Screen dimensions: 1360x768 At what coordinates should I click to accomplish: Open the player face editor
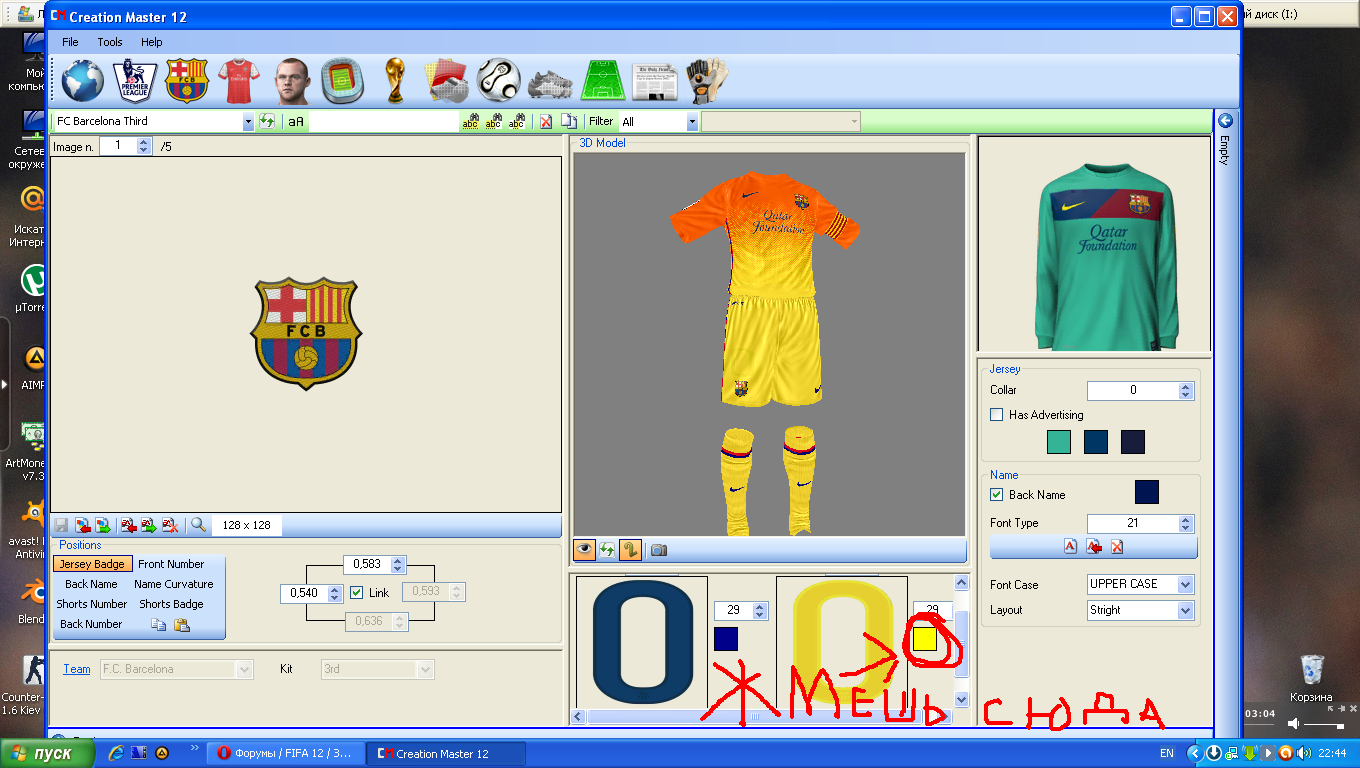pyautogui.click(x=291, y=80)
